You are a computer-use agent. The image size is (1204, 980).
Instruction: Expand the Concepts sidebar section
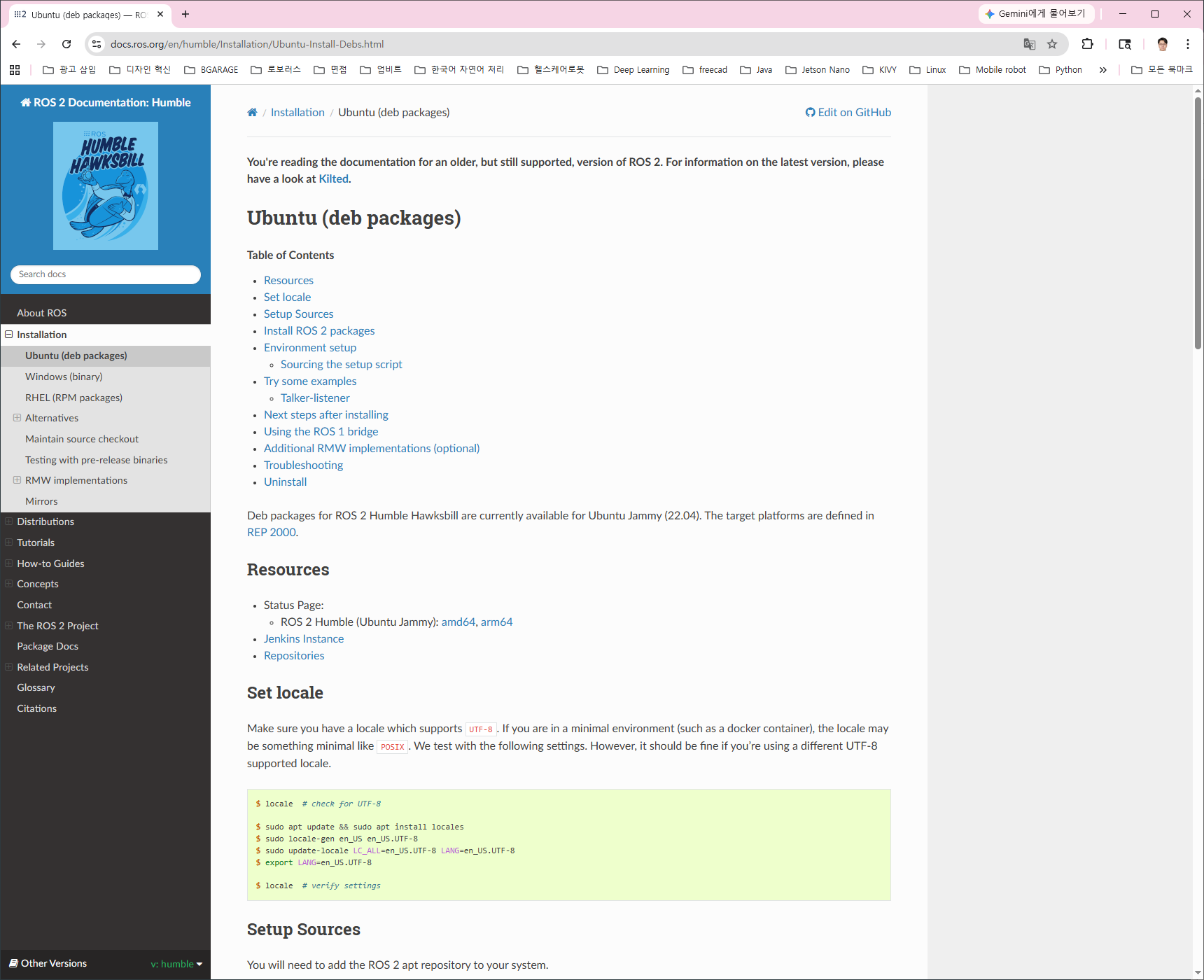[8, 584]
